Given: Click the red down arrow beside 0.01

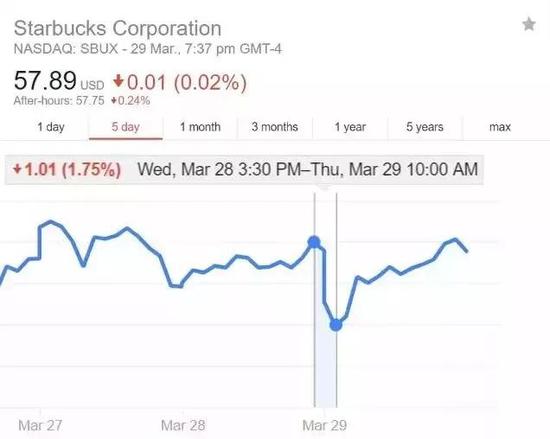Looking at the screenshot, I should [118, 81].
